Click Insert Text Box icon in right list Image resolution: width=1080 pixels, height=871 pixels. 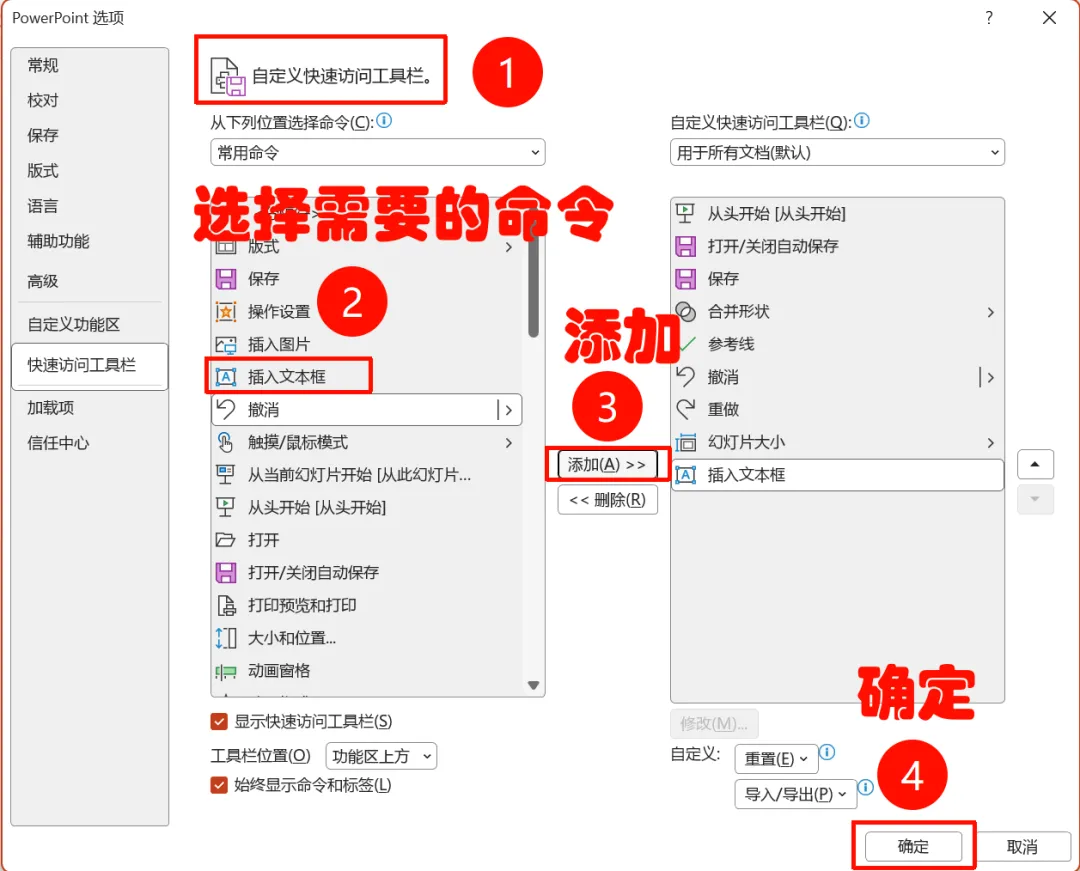685,474
